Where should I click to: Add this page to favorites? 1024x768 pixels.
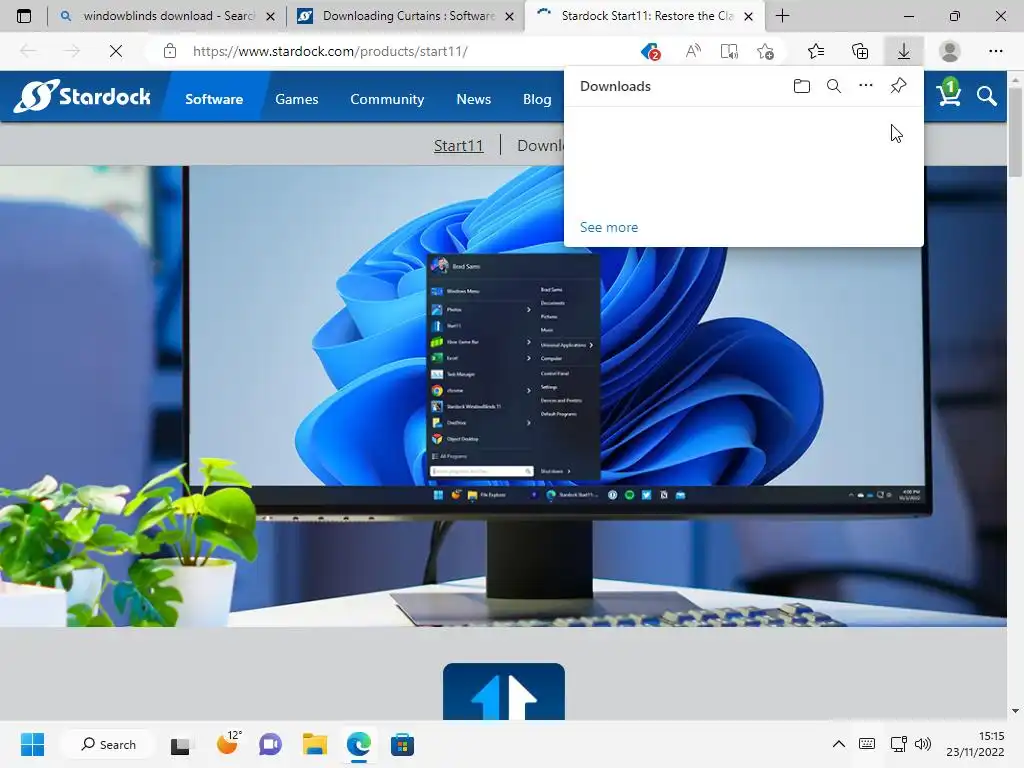click(765, 51)
